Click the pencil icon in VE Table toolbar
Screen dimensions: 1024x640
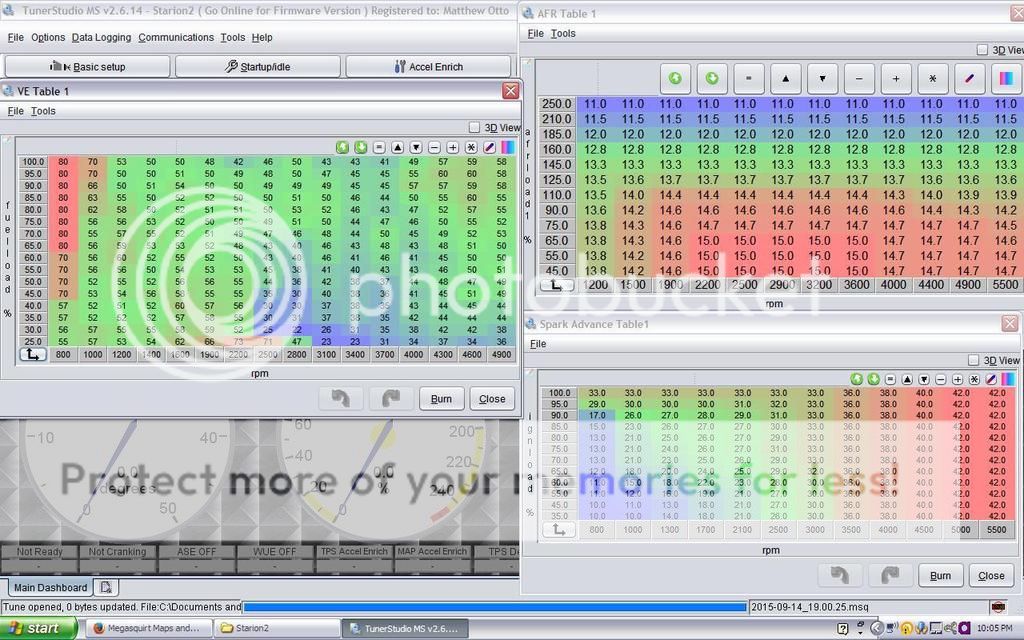point(489,148)
